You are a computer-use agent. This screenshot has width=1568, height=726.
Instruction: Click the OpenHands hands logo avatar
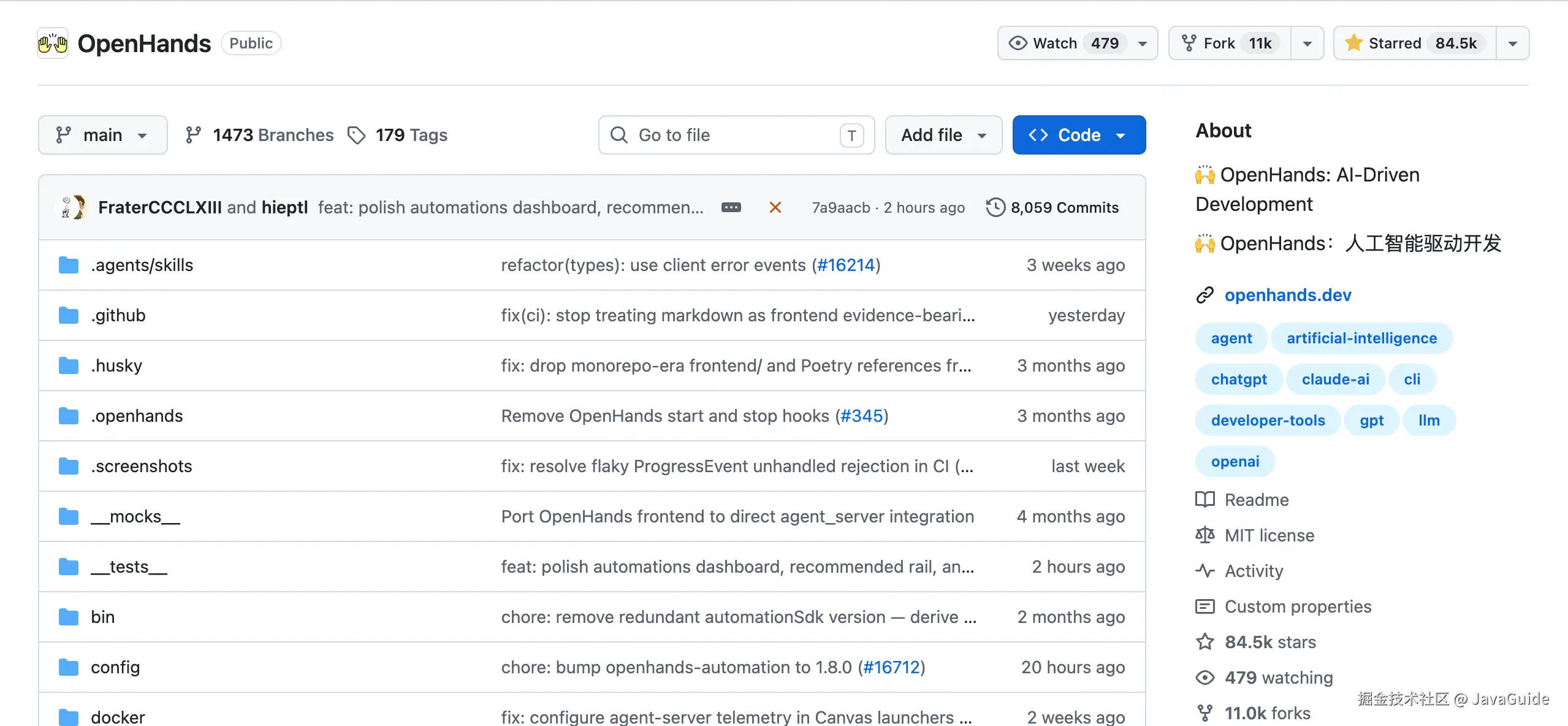[x=53, y=44]
